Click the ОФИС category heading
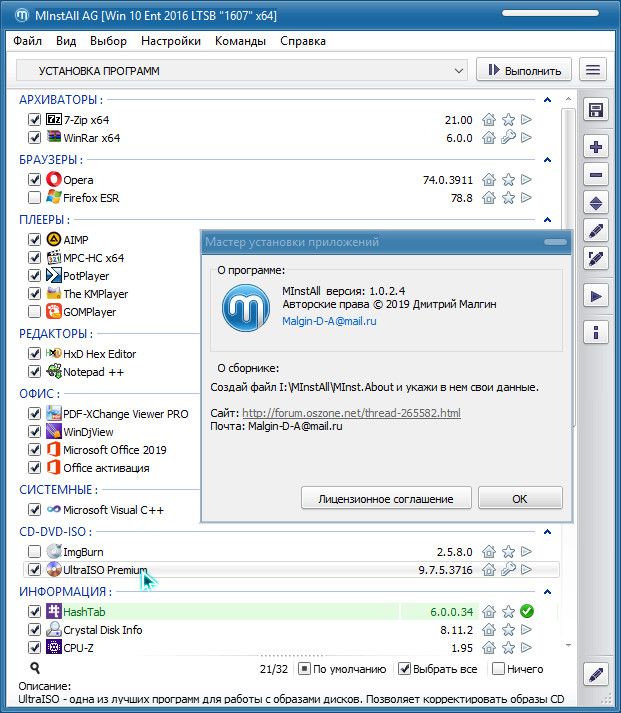 (39, 393)
